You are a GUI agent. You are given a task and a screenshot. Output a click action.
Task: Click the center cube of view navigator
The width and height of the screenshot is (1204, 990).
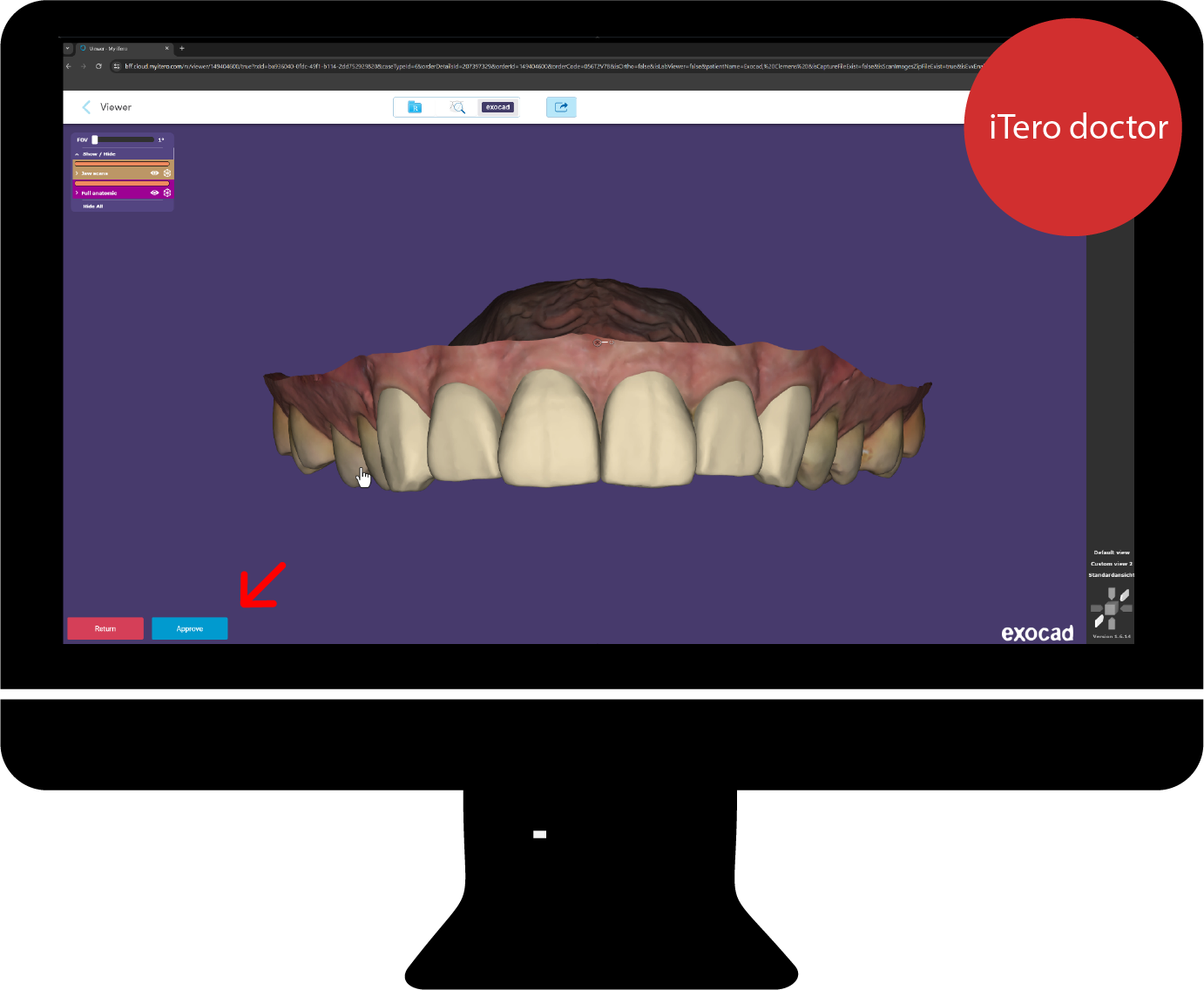coord(1112,608)
